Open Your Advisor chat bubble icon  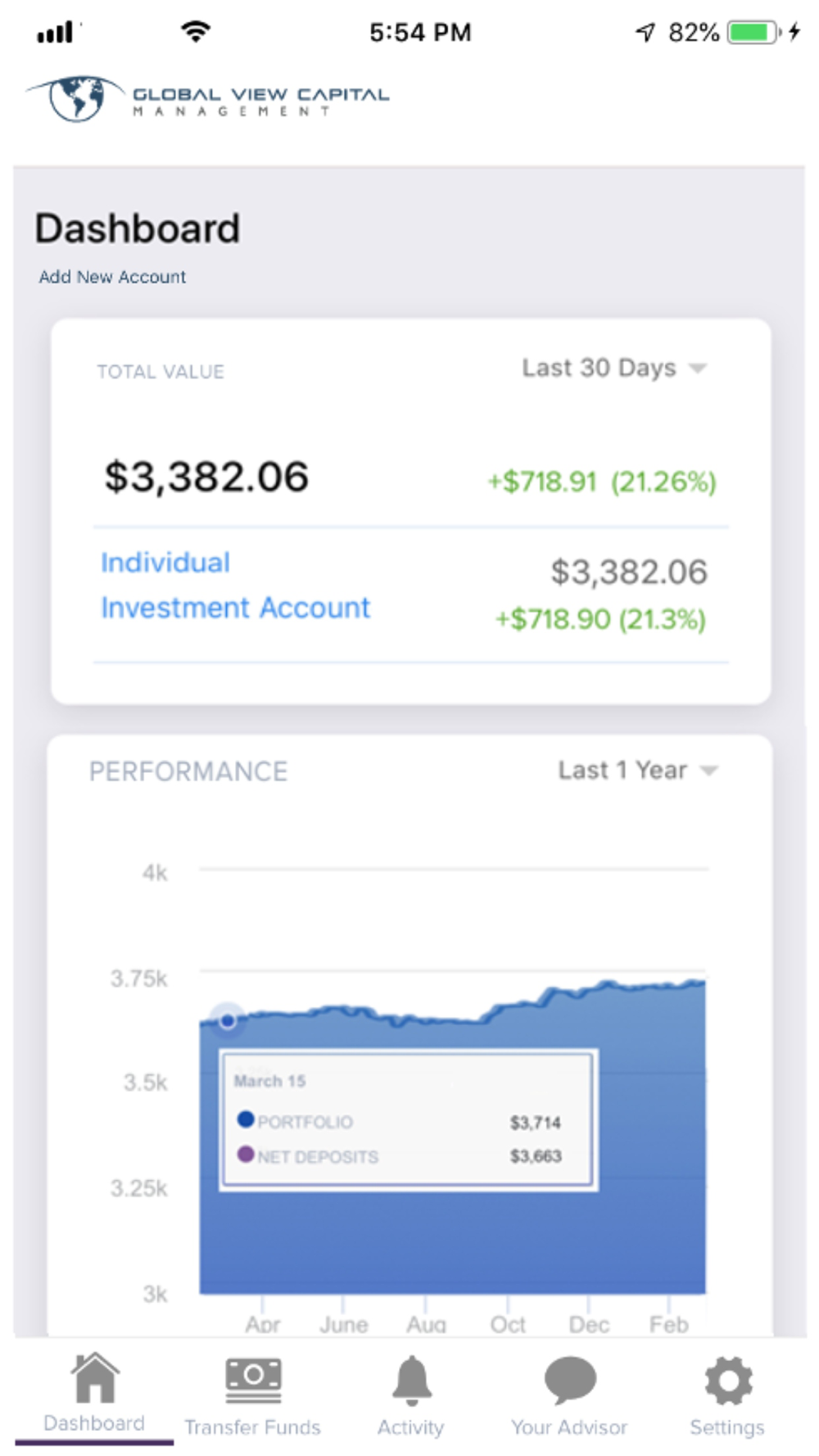[x=570, y=1380]
